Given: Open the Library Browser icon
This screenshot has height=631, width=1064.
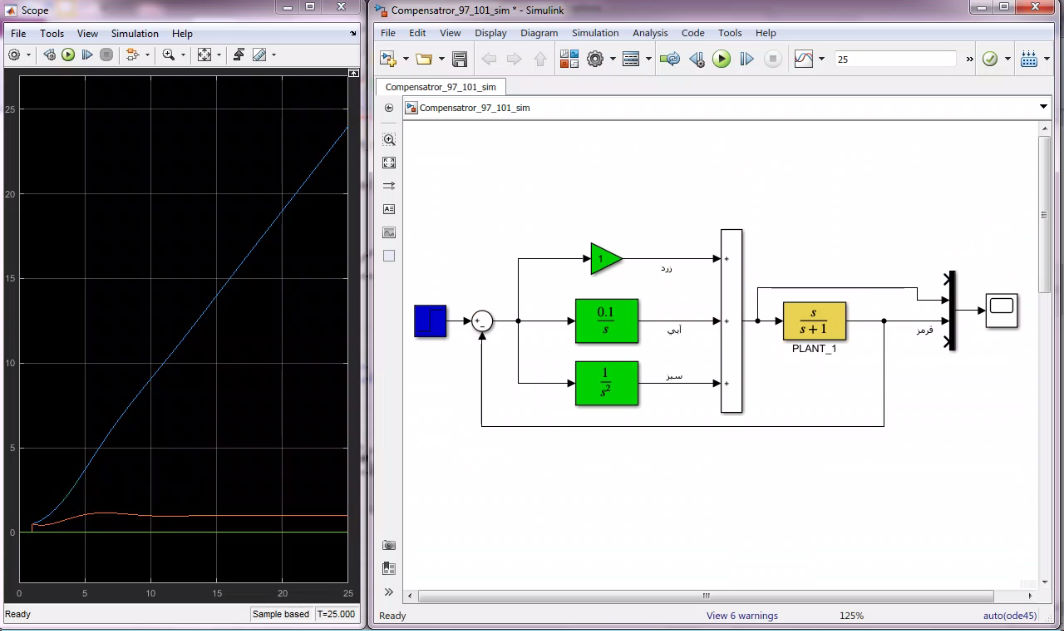Looking at the screenshot, I should click(x=569, y=59).
